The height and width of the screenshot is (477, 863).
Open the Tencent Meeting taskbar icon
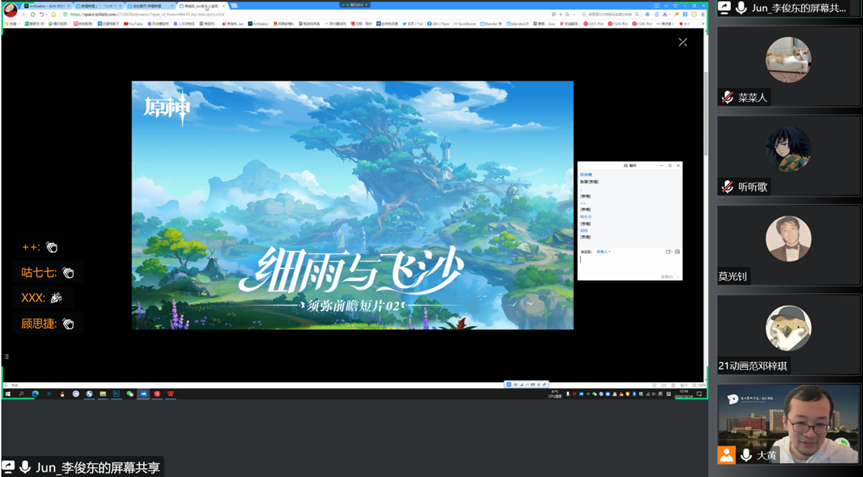click(x=144, y=394)
